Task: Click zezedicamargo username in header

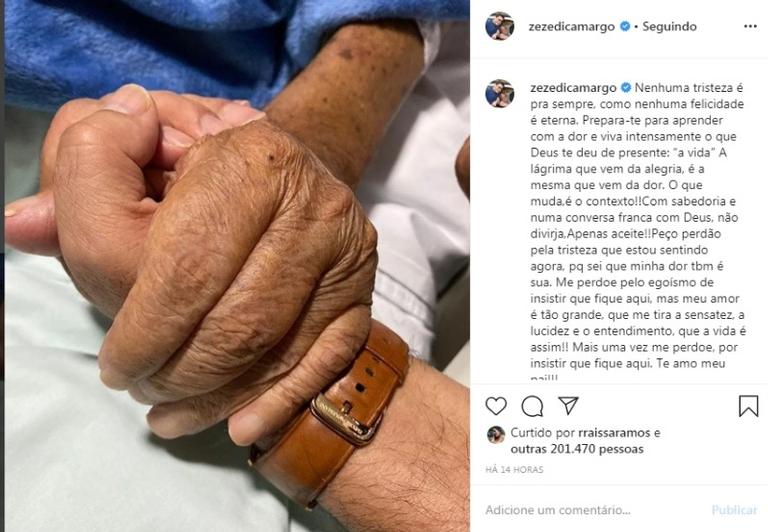Action: [x=572, y=26]
